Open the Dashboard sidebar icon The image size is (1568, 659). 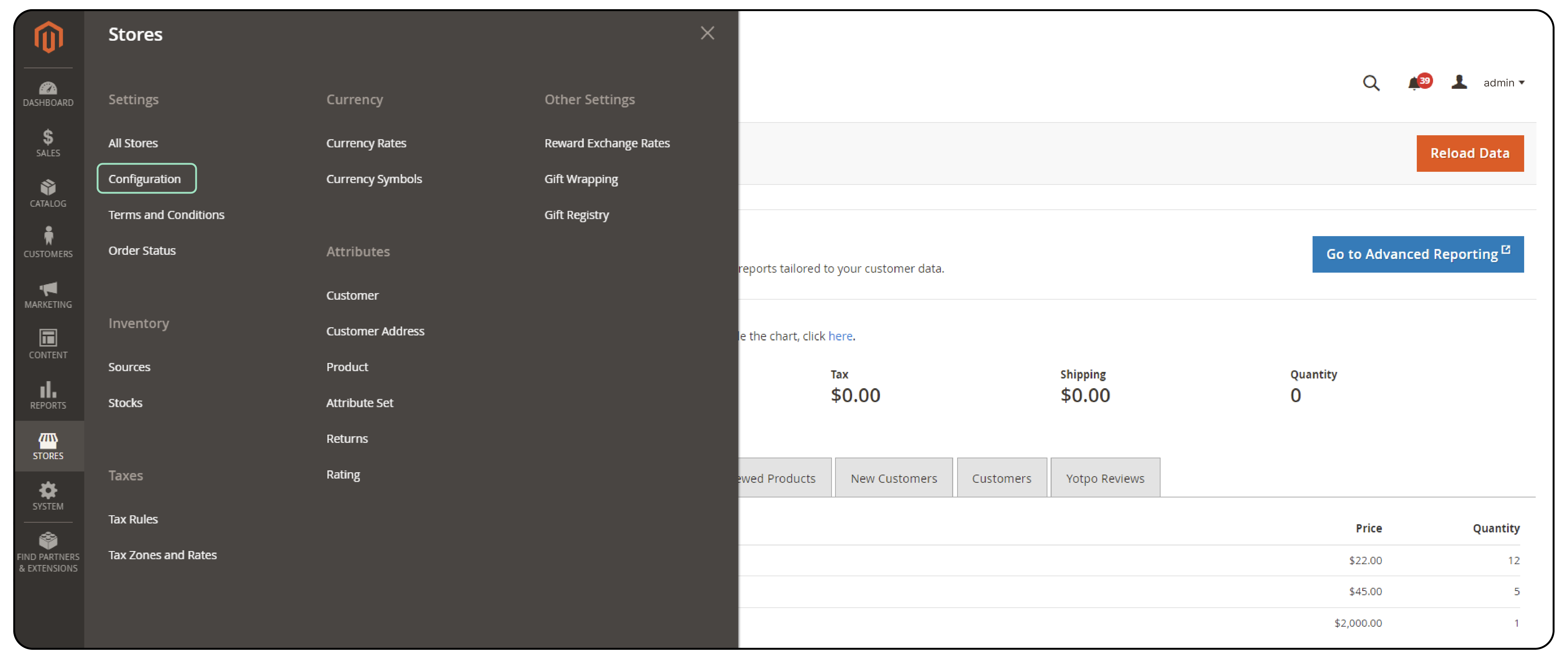[48, 94]
